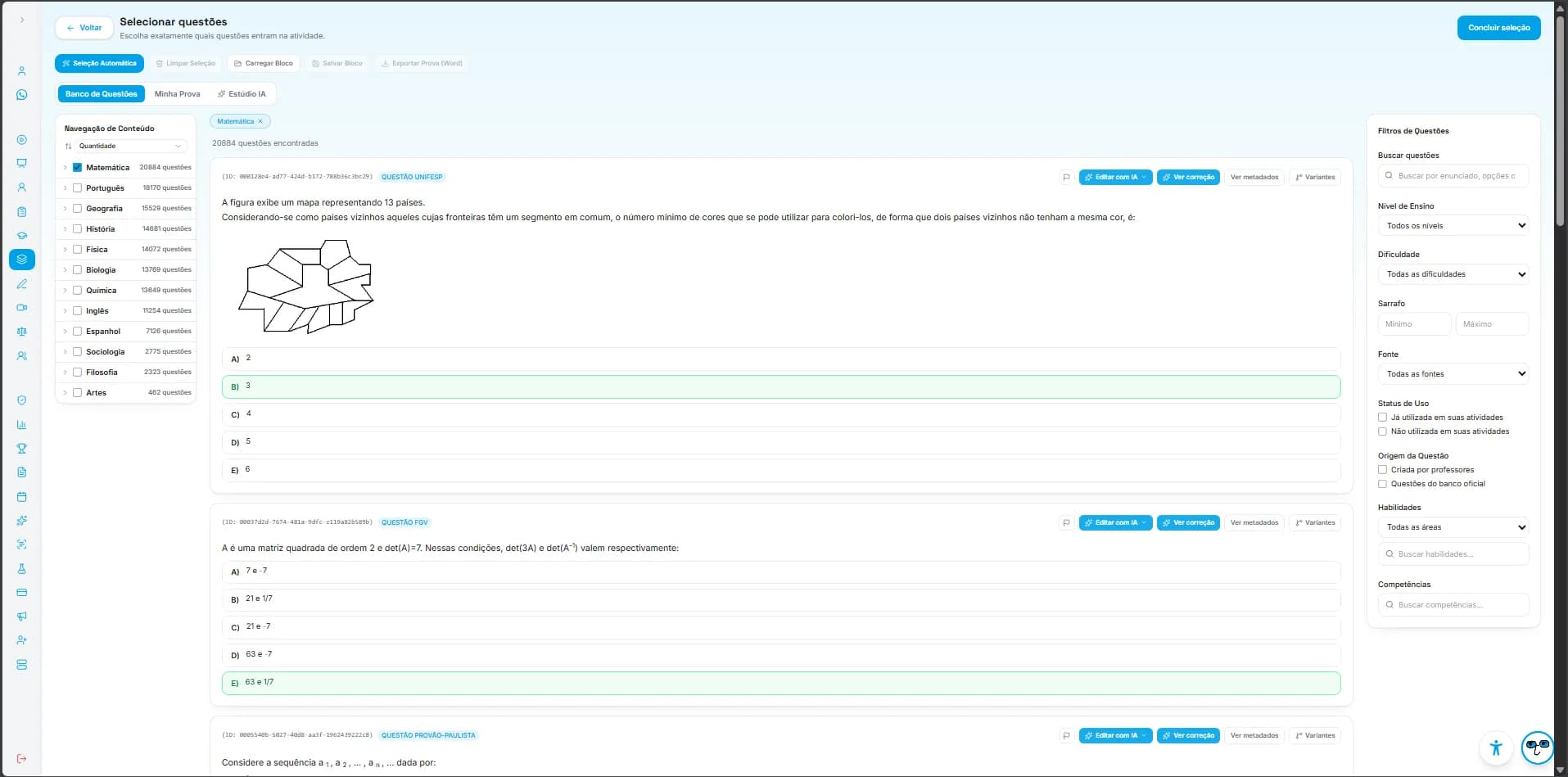The height and width of the screenshot is (777, 1568).
Task: Click the shield sidebar icon
Action: coord(21,400)
